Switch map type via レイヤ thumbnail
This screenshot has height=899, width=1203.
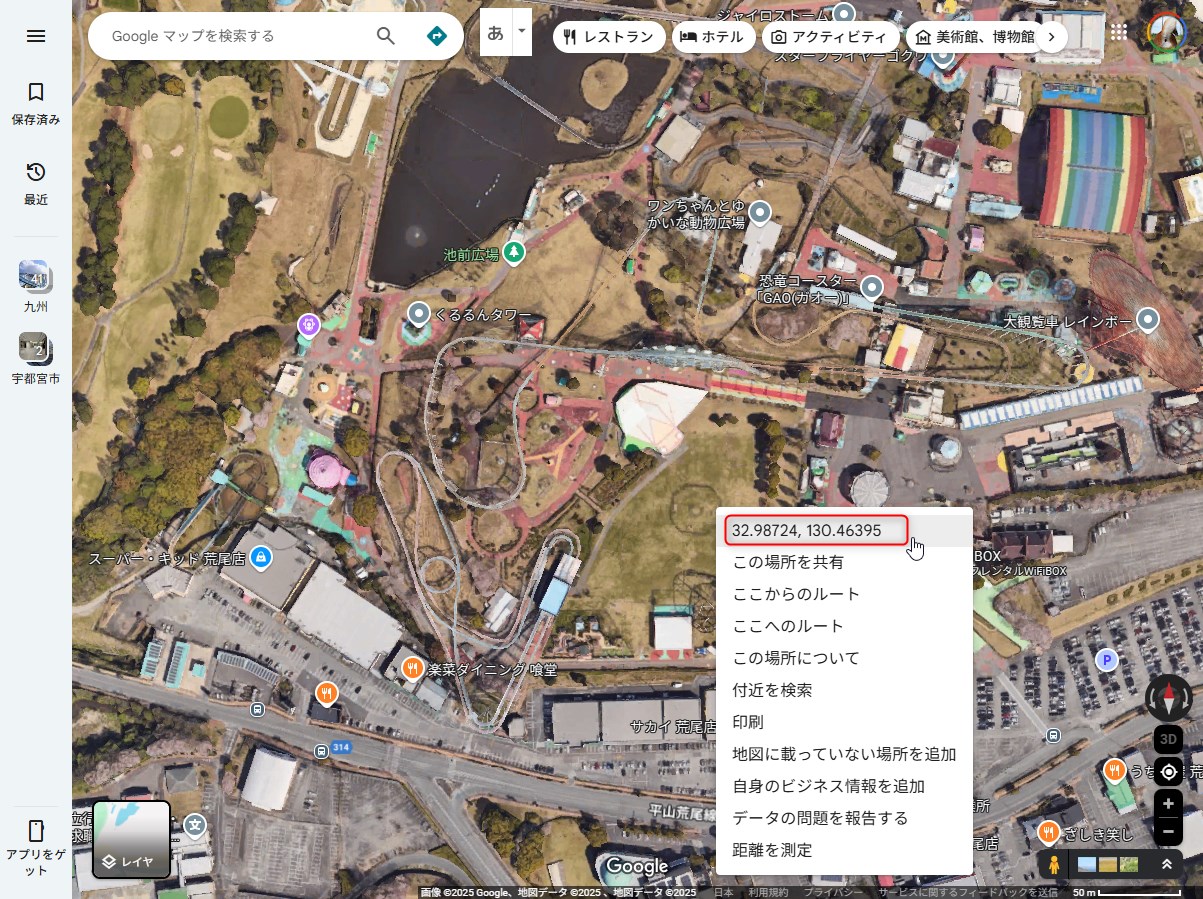[x=131, y=840]
